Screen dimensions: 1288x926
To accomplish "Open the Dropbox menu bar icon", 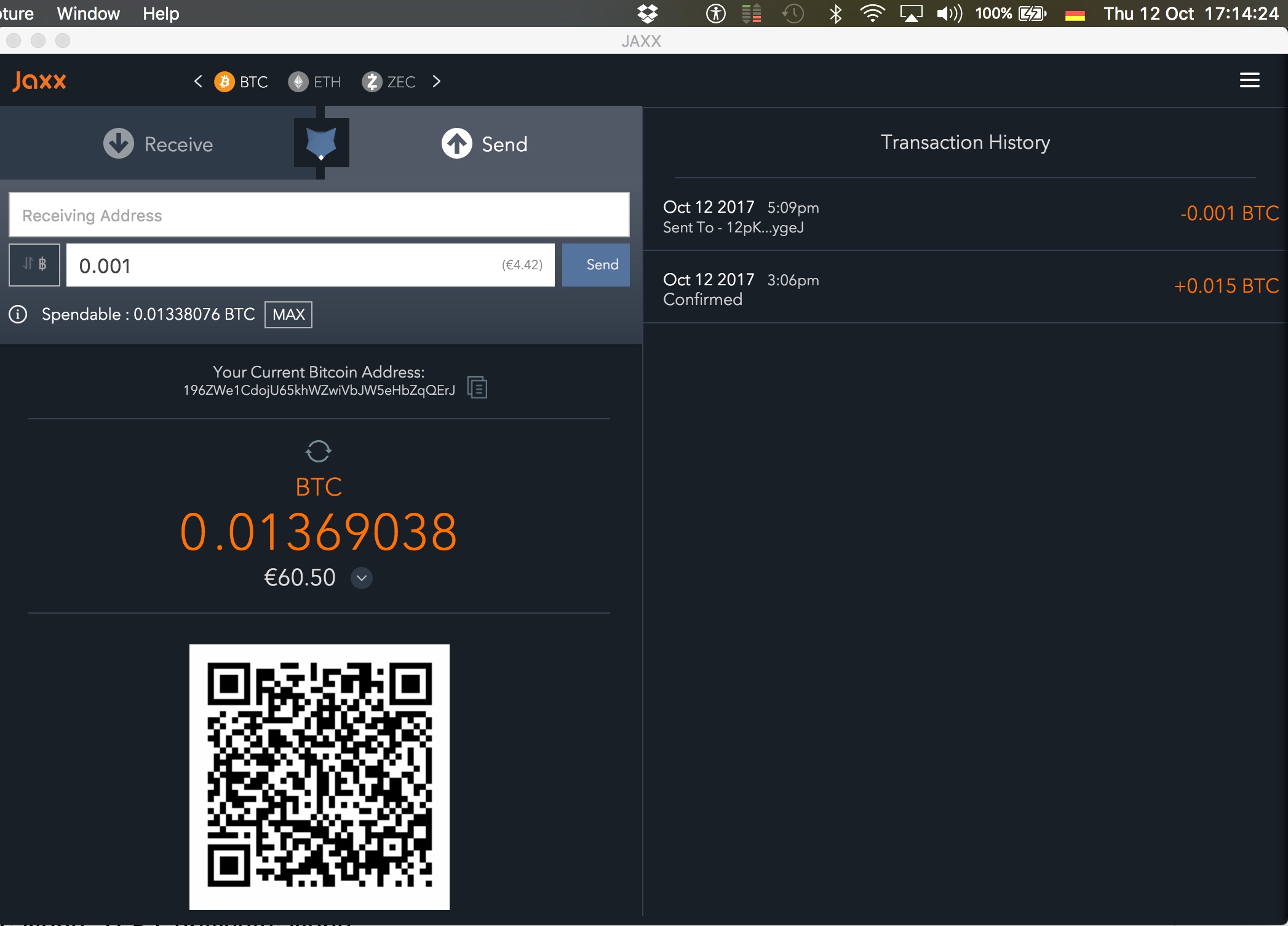I will 647,14.
